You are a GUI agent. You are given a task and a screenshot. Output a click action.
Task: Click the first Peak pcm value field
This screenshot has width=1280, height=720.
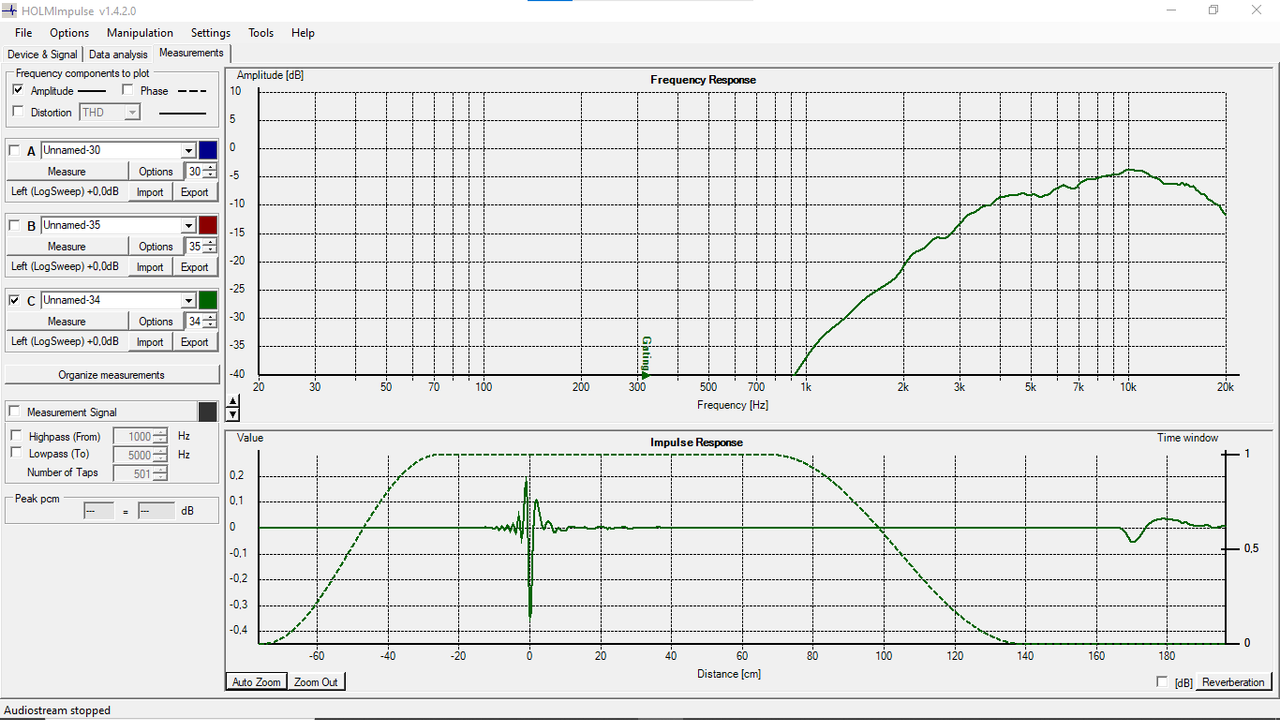tap(99, 510)
